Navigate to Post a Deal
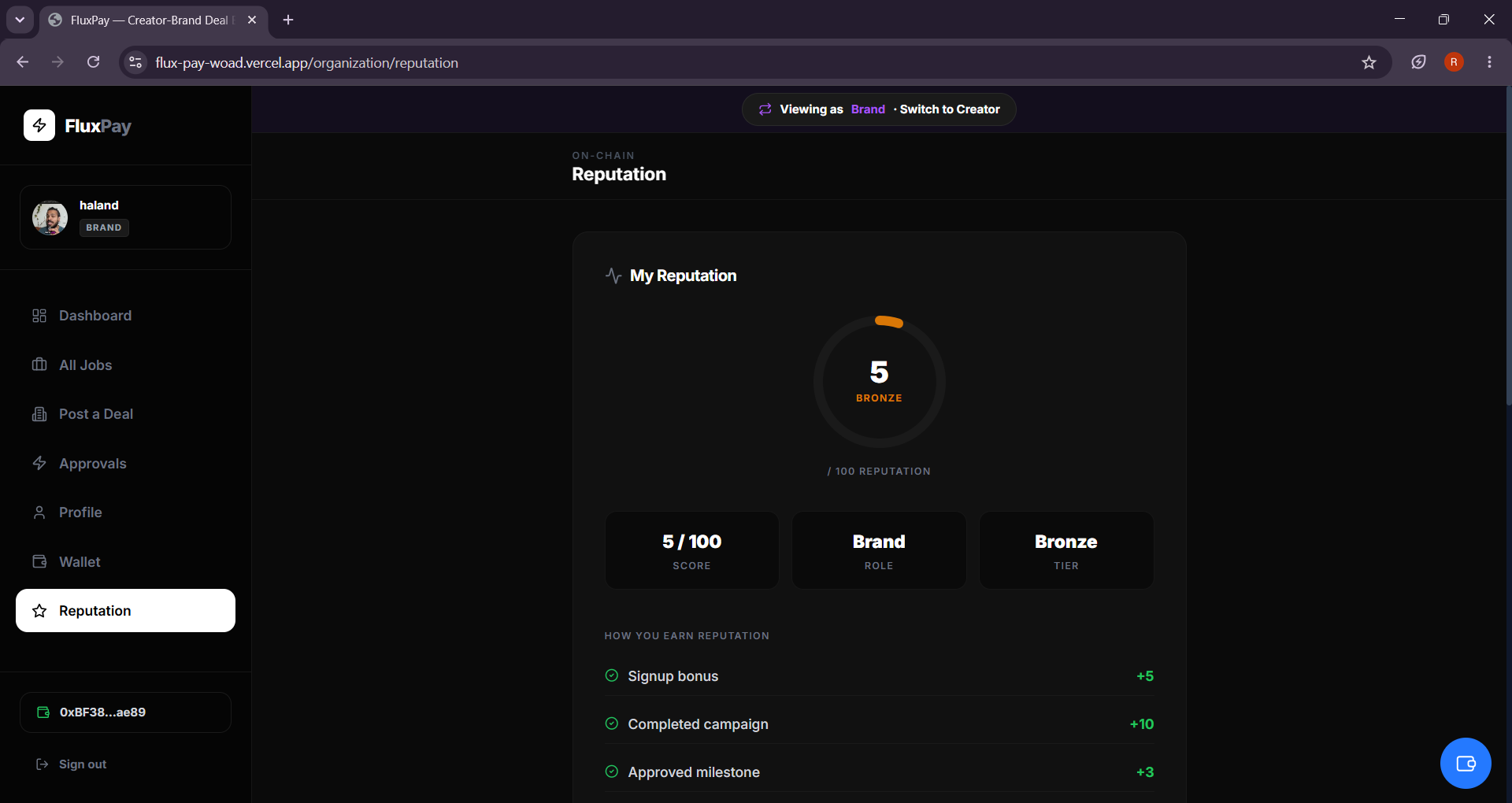Viewport: 1512px width, 803px height. pyautogui.click(x=125, y=414)
